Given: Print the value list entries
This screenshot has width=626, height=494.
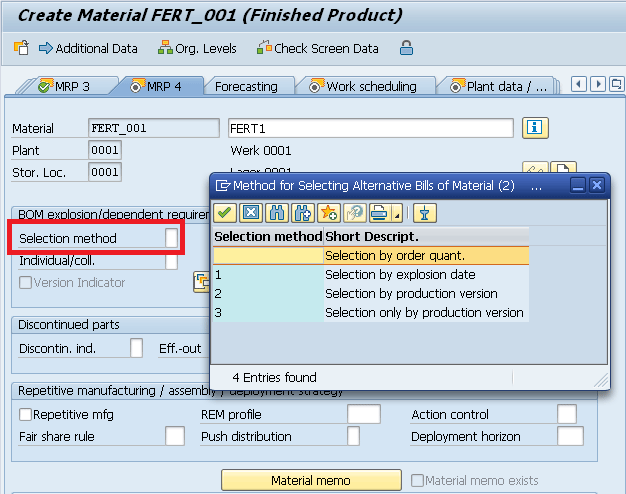Looking at the screenshot, I should 379,213.
